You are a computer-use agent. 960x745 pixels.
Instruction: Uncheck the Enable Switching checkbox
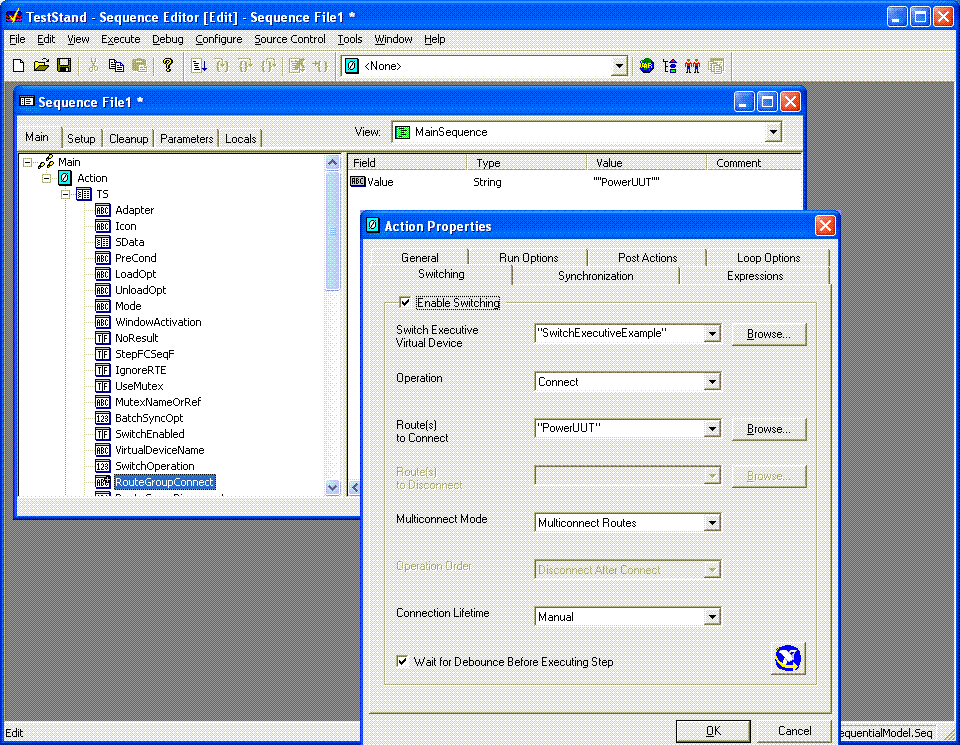[x=405, y=302]
